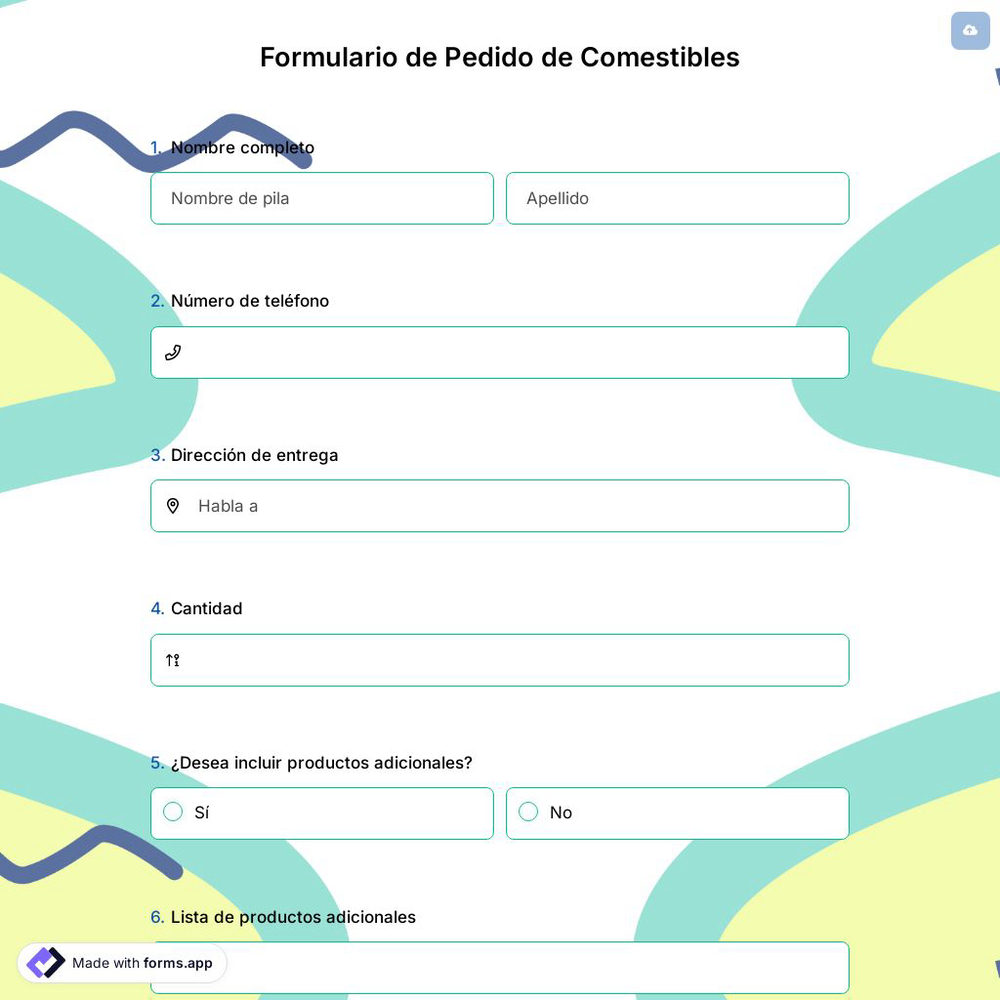Click the productos adicionales text field
The height and width of the screenshot is (1000, 1000).
tap(500, 967)
